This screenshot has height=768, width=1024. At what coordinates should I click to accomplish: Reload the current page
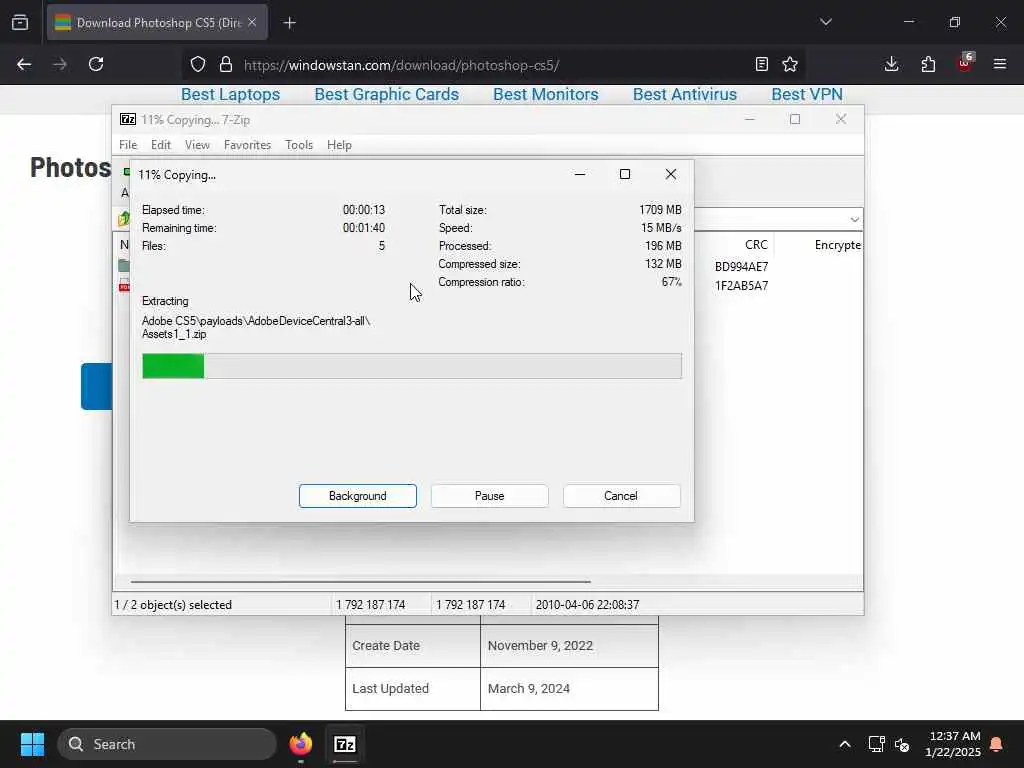(96, 64)
